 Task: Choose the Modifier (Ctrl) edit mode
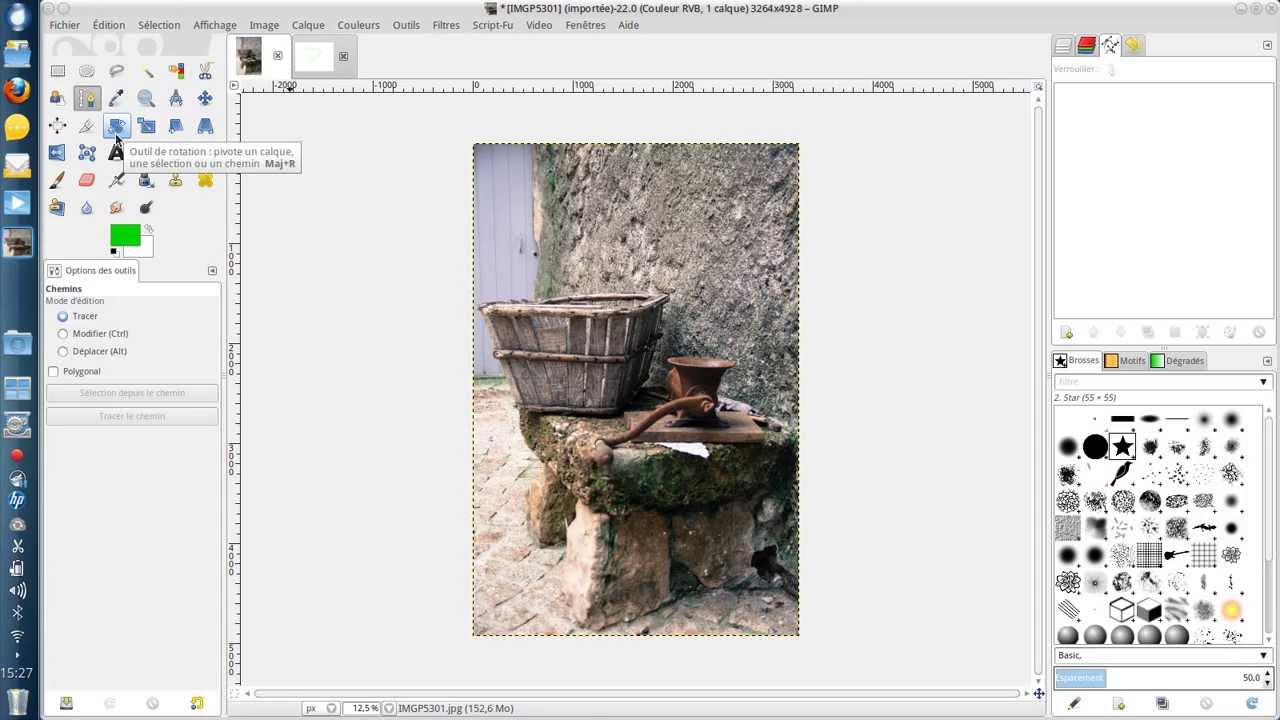point(63,334)
